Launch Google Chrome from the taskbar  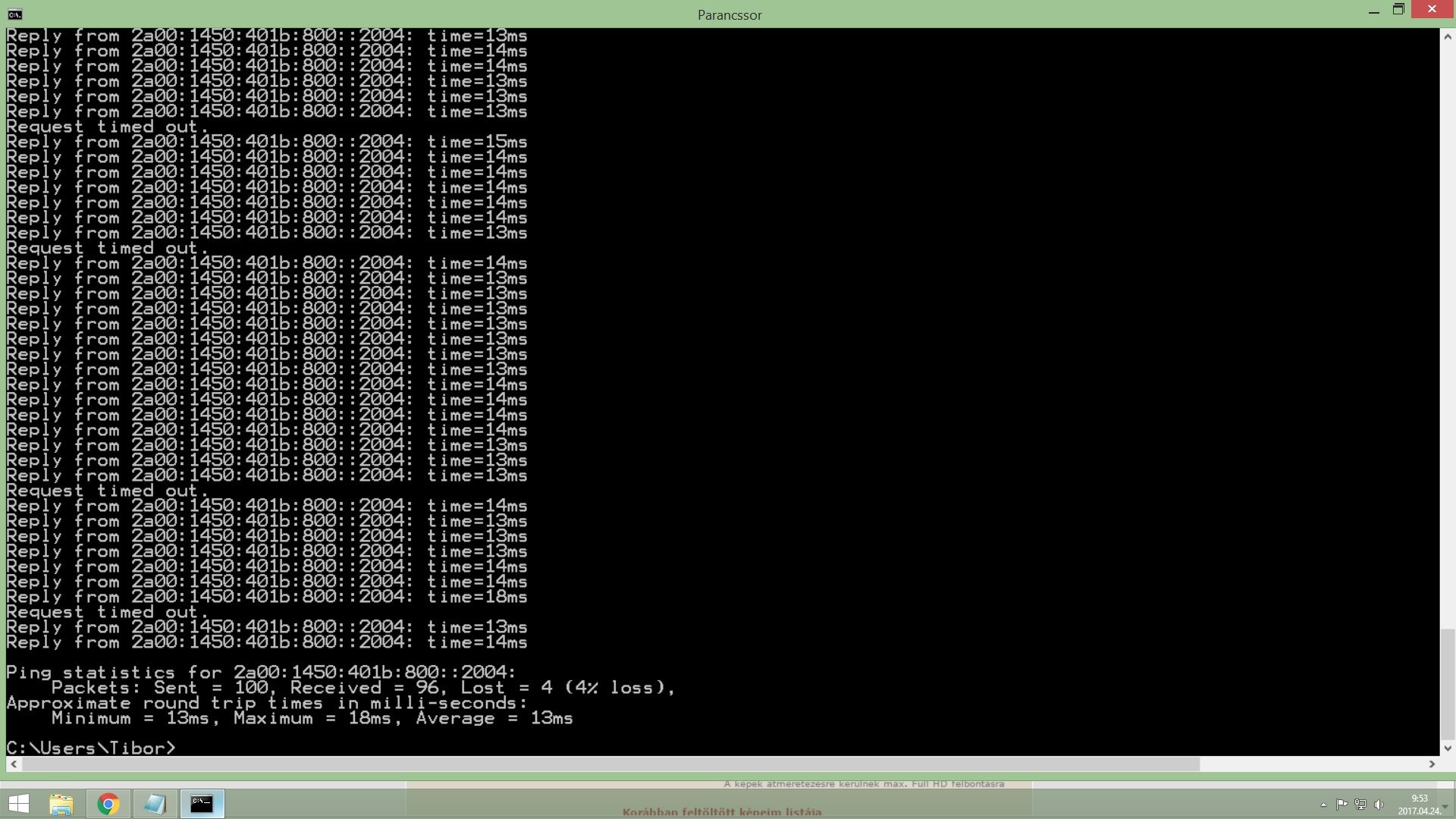pyautogui.click(x=108, y=804)
